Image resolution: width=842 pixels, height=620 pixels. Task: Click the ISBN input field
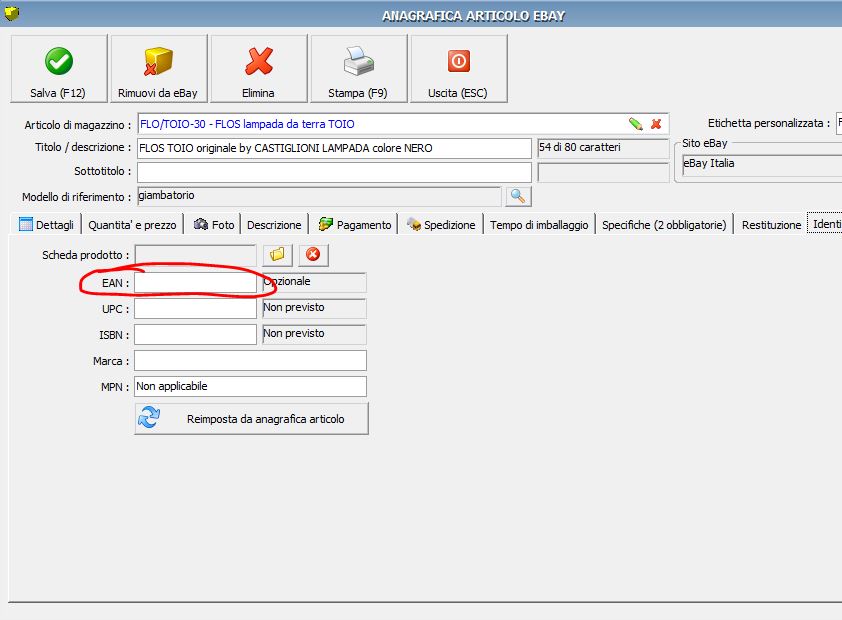coord(195,334)
